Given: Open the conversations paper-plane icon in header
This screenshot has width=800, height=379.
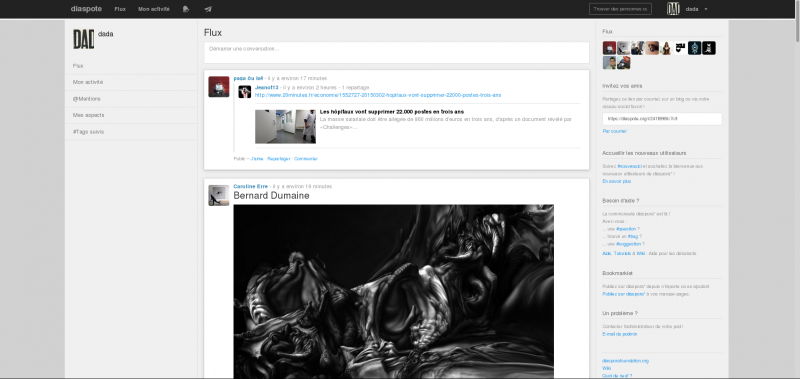Looking at the screenshot, I should pyautogui.click(x=208, y=9).
